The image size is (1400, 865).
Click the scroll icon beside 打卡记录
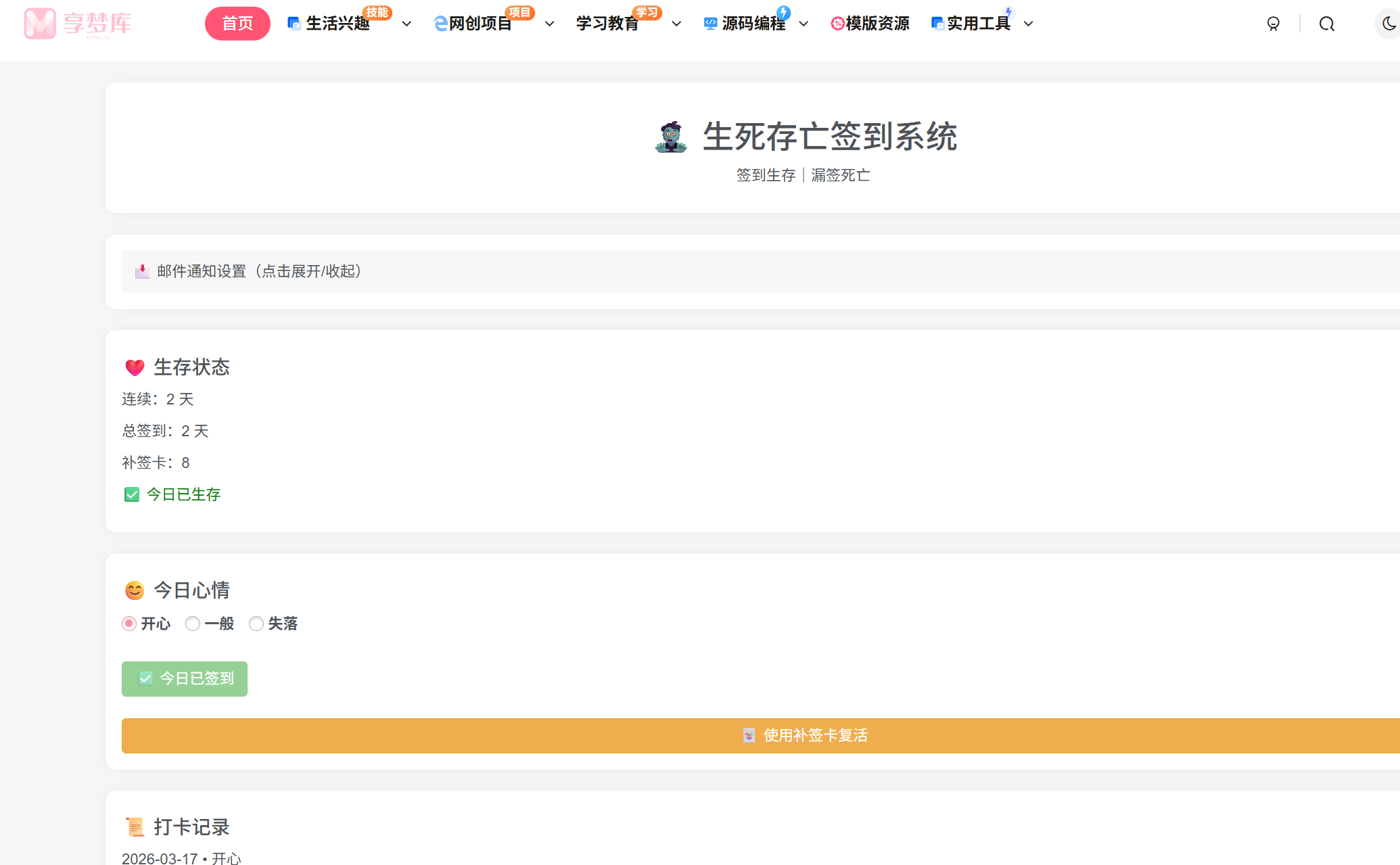(135, 826)
